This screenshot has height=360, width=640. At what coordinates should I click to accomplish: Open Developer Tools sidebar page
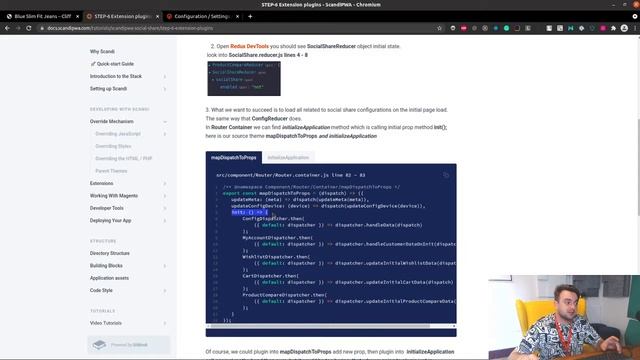pyautogui.click(x=107, y=208)
